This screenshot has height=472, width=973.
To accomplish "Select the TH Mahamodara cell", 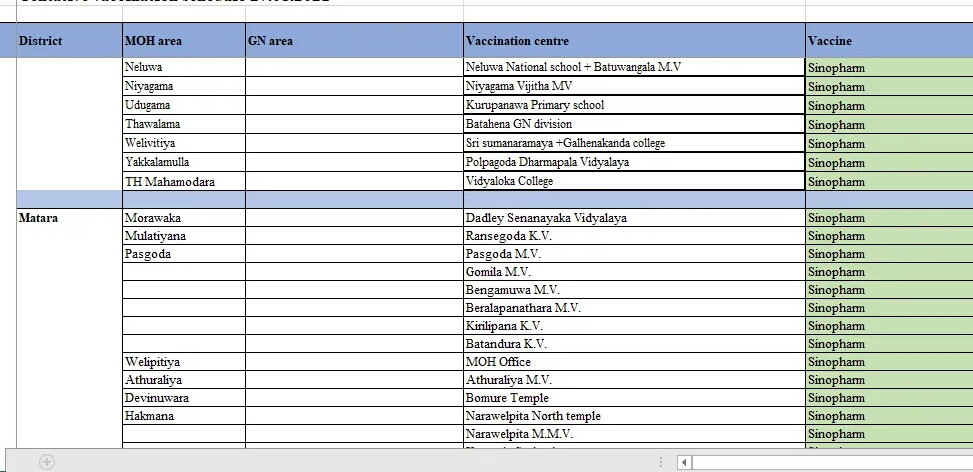I will click(x=184, y=181).
